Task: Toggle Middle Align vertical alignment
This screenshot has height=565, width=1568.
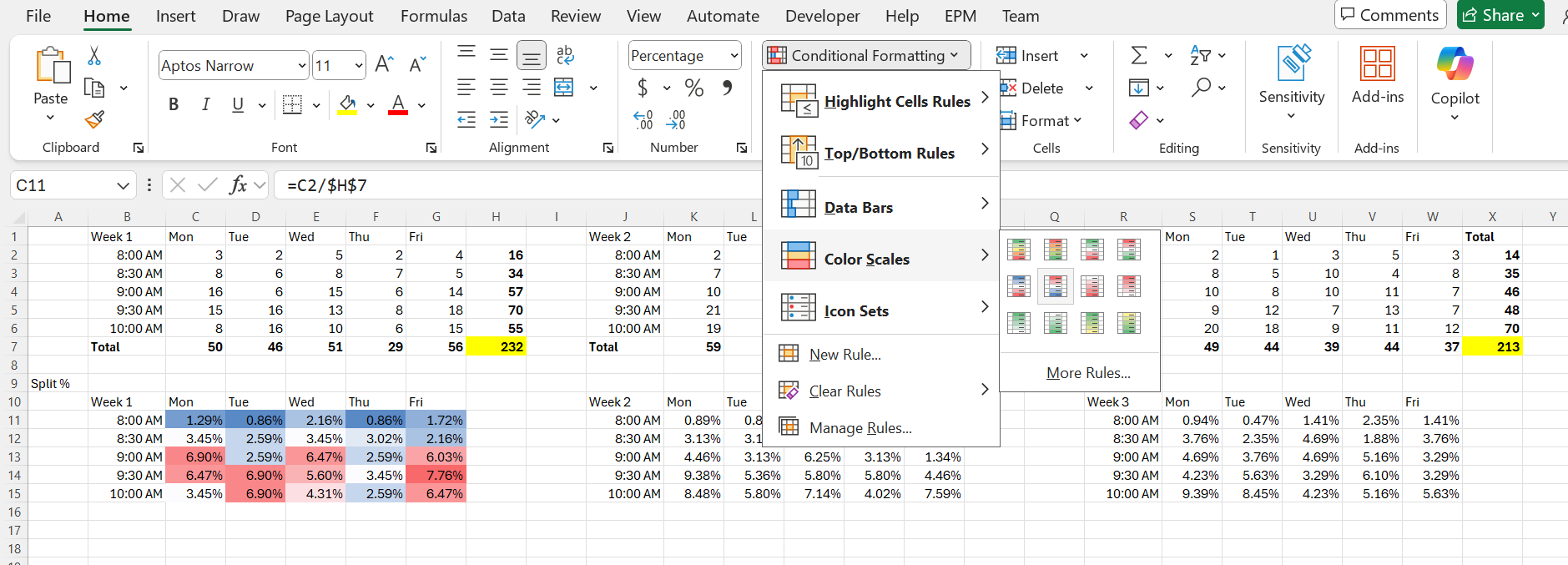Action: tap(499, 55)
